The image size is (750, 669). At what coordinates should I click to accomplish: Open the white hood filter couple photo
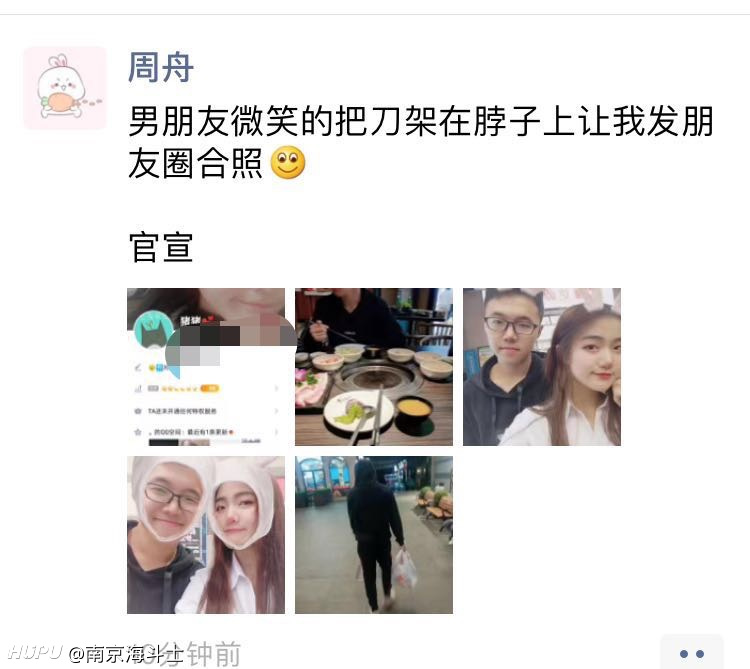[206, 535]
